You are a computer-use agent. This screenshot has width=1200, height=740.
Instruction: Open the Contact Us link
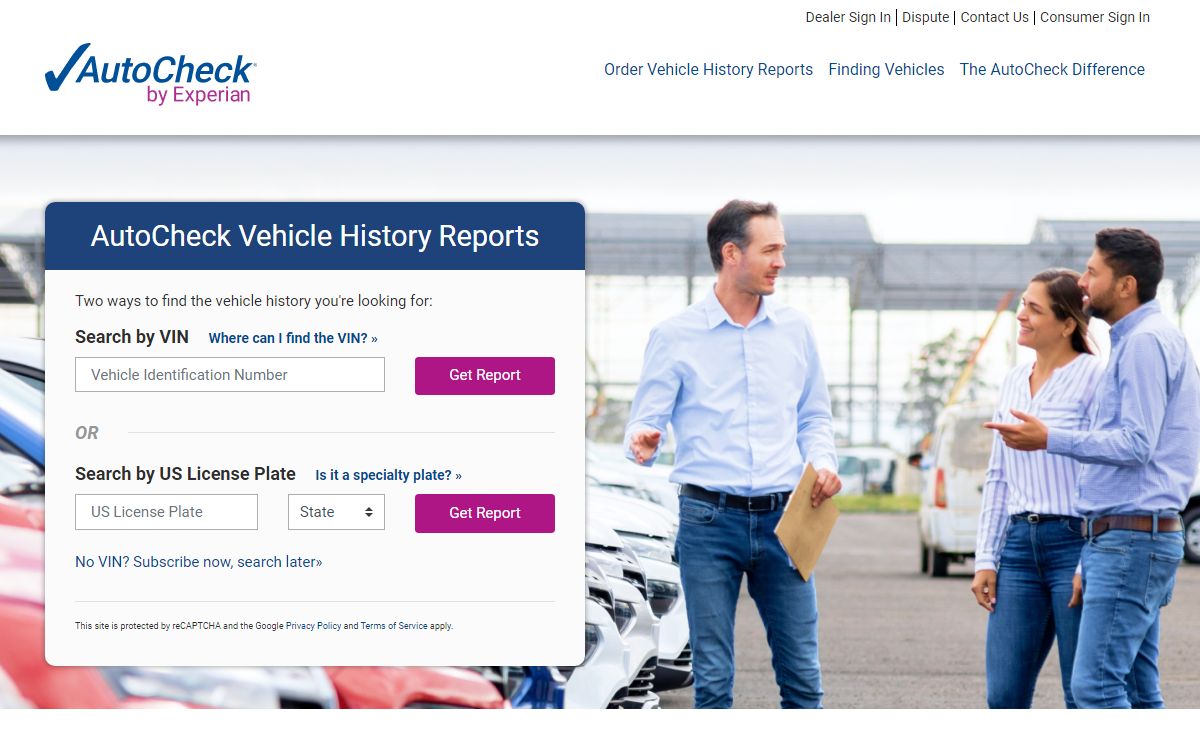(994, 17)
